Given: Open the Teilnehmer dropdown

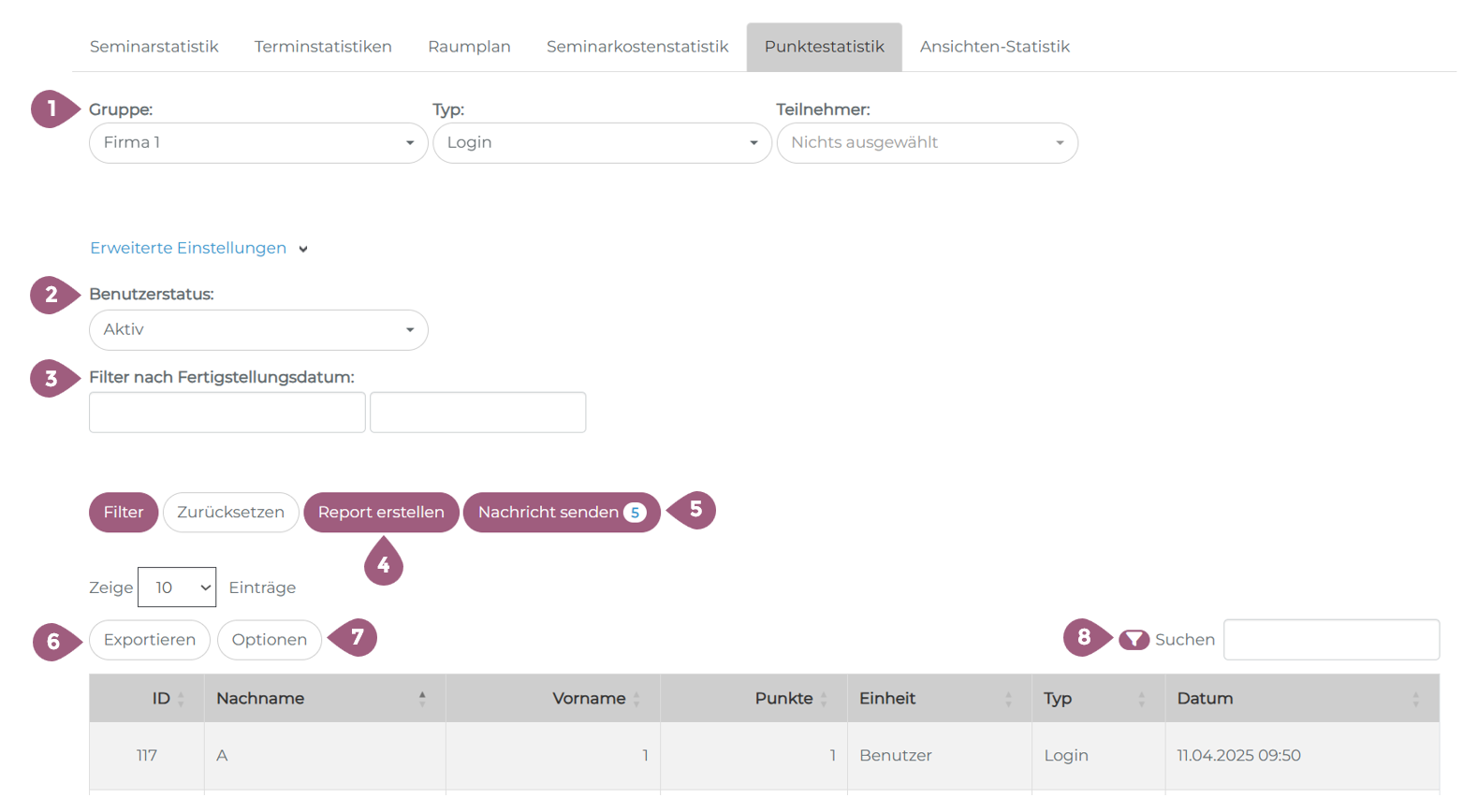Looking at the screenshot, I should click(x=927, y=143).
